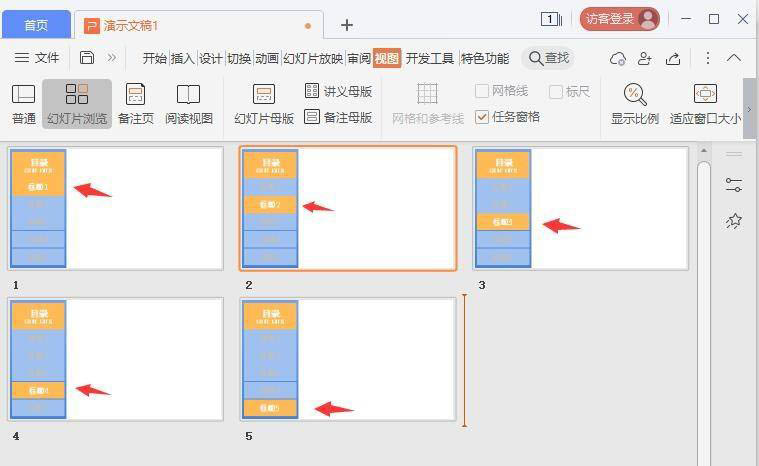This screenshot has width=759, height=466.
Task: Expand ribbon overflow arrow at right edge
Action: pos(749,109)
